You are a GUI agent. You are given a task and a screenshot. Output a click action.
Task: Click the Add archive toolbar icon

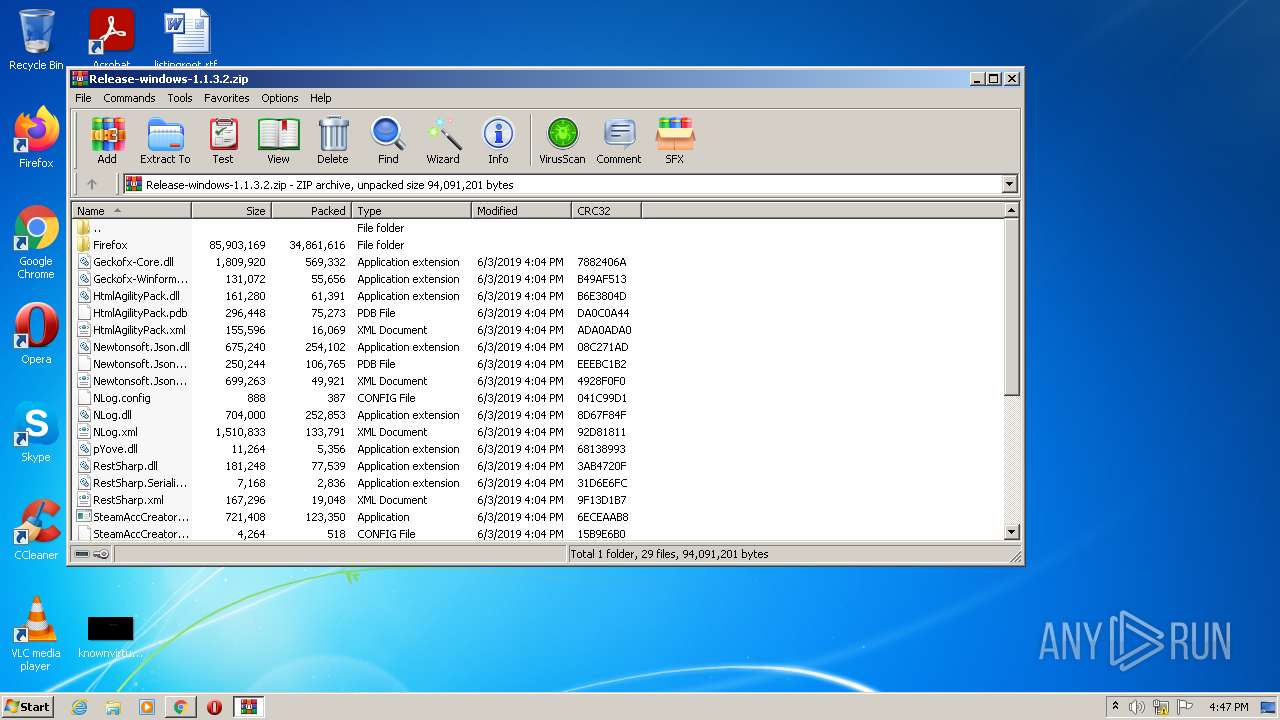point(107,140)
